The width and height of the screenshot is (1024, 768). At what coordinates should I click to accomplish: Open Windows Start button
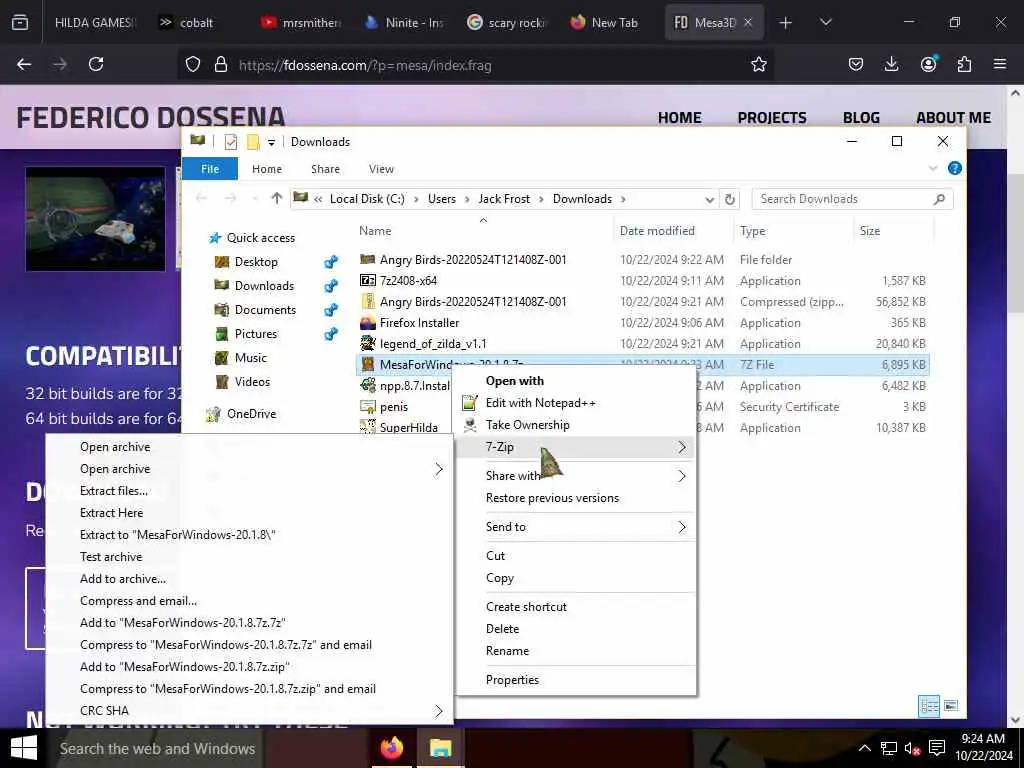(24, 748)
